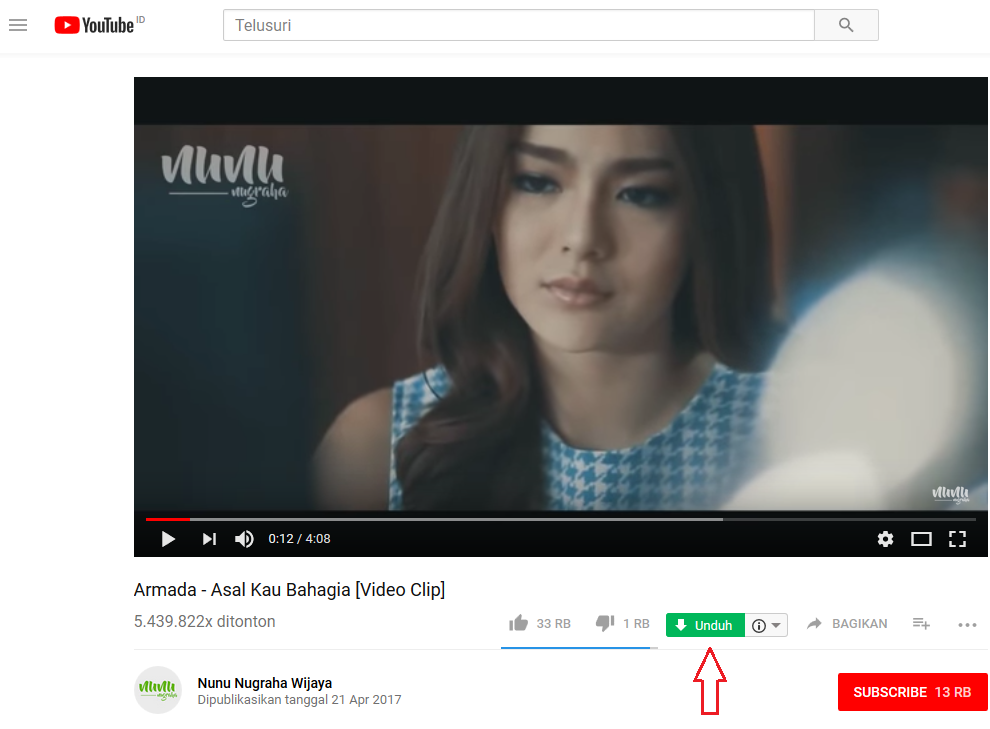
Task: Seek on the video progress bar
Action: (x=560, y=519)
